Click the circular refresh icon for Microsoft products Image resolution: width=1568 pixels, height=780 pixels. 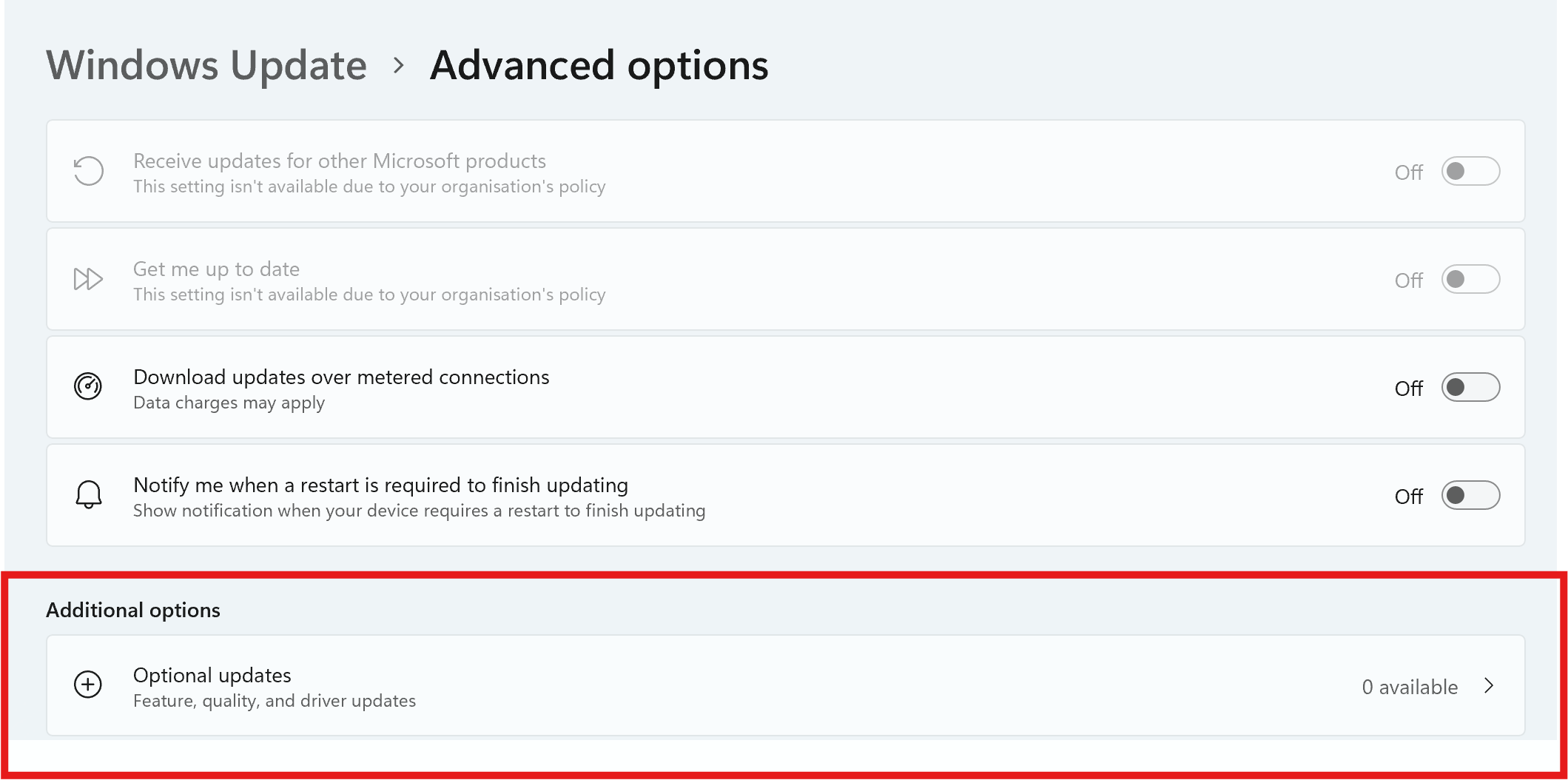tap(89, 171)
